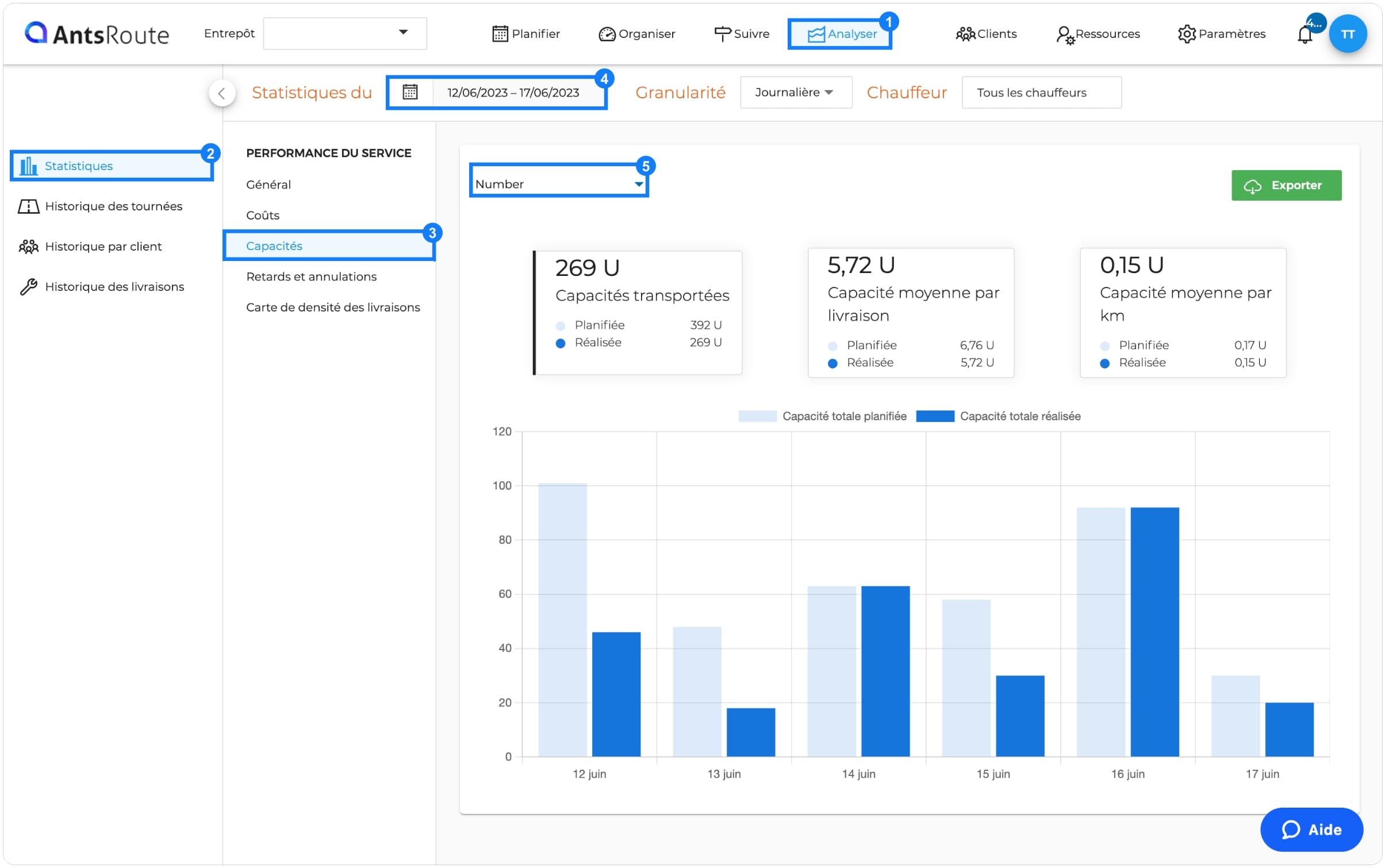Click the Historique des tournées road icon
Screen dimensions: 1385x868
coord(28,206)
